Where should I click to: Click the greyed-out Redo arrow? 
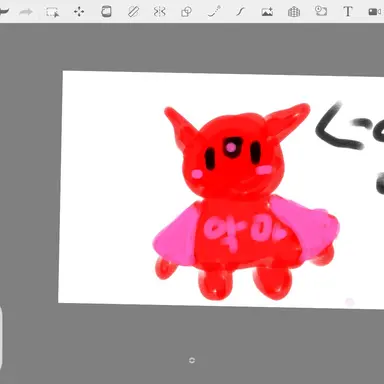click(26, 12)
